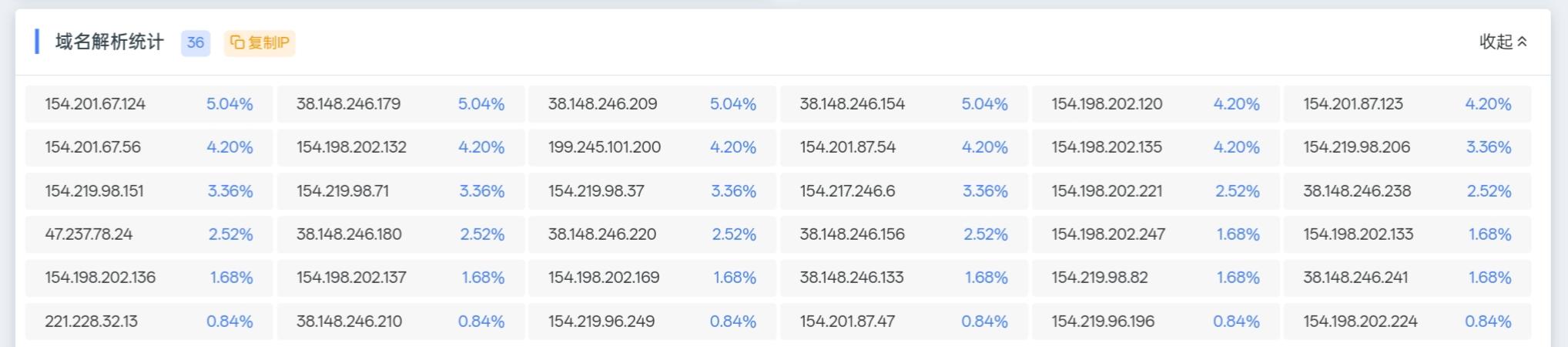Click IP 154.198.202.120
1568x347 pixels.
1107,104
